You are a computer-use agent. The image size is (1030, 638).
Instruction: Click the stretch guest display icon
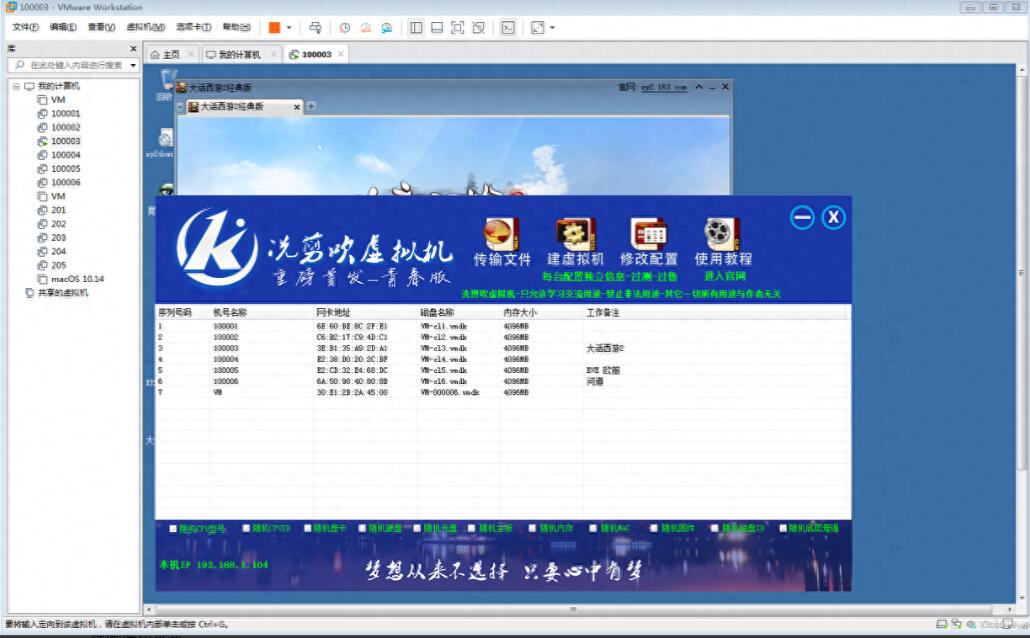click(x=537, y=28)
